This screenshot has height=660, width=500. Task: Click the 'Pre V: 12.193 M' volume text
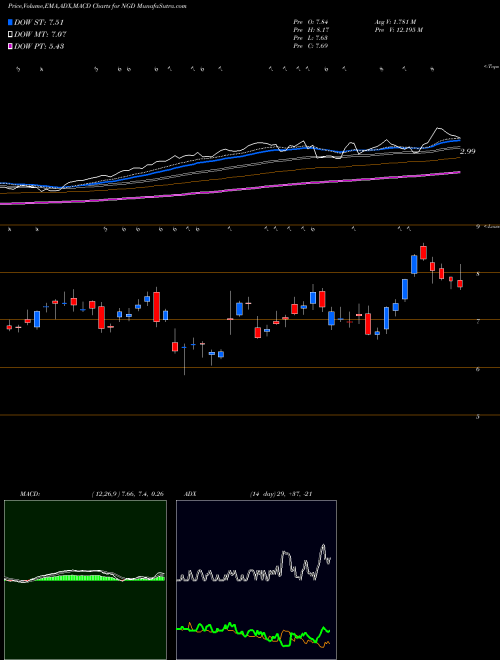[398, 30]
